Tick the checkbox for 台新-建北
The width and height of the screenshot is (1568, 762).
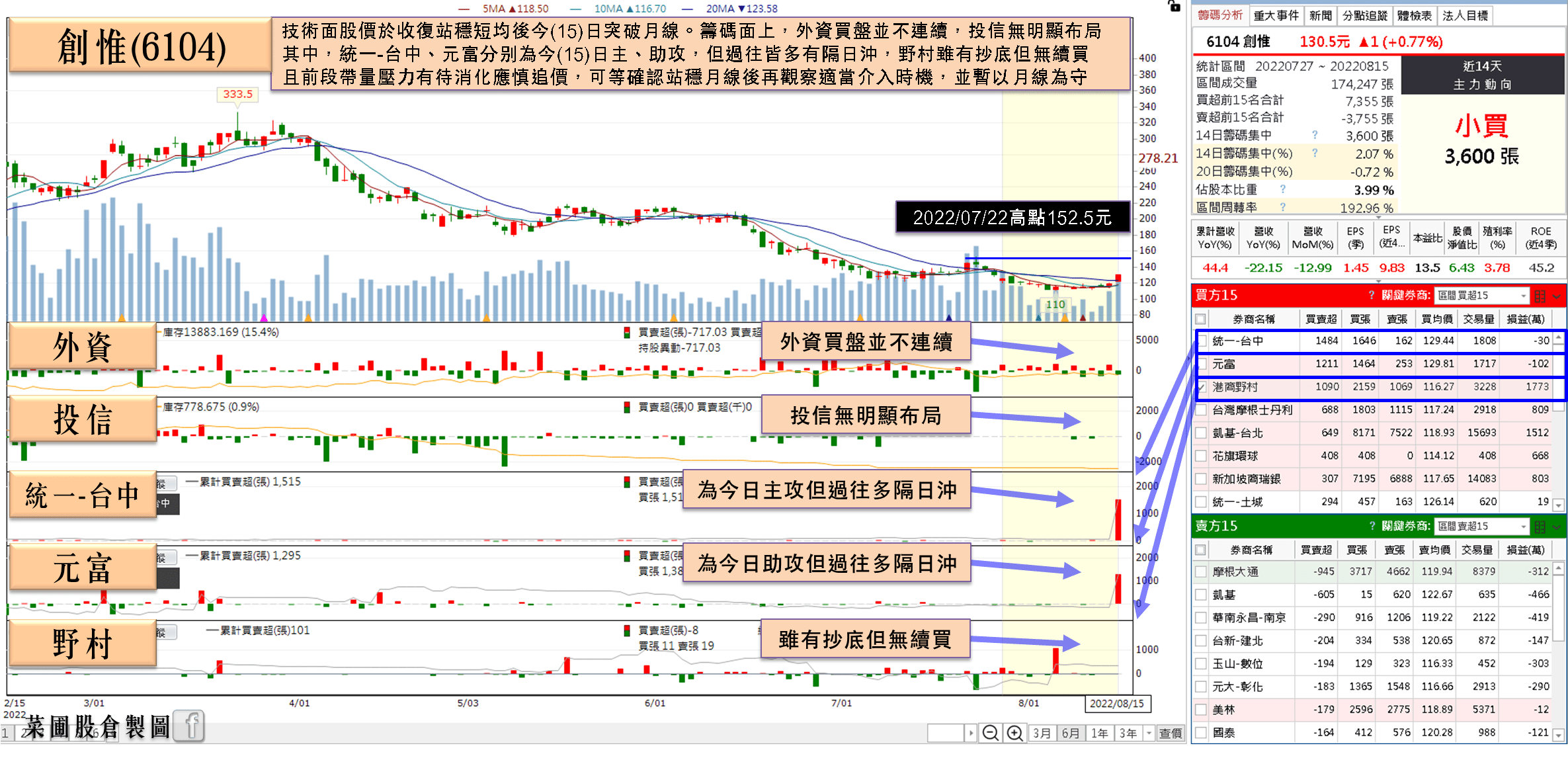(1202, 640)
